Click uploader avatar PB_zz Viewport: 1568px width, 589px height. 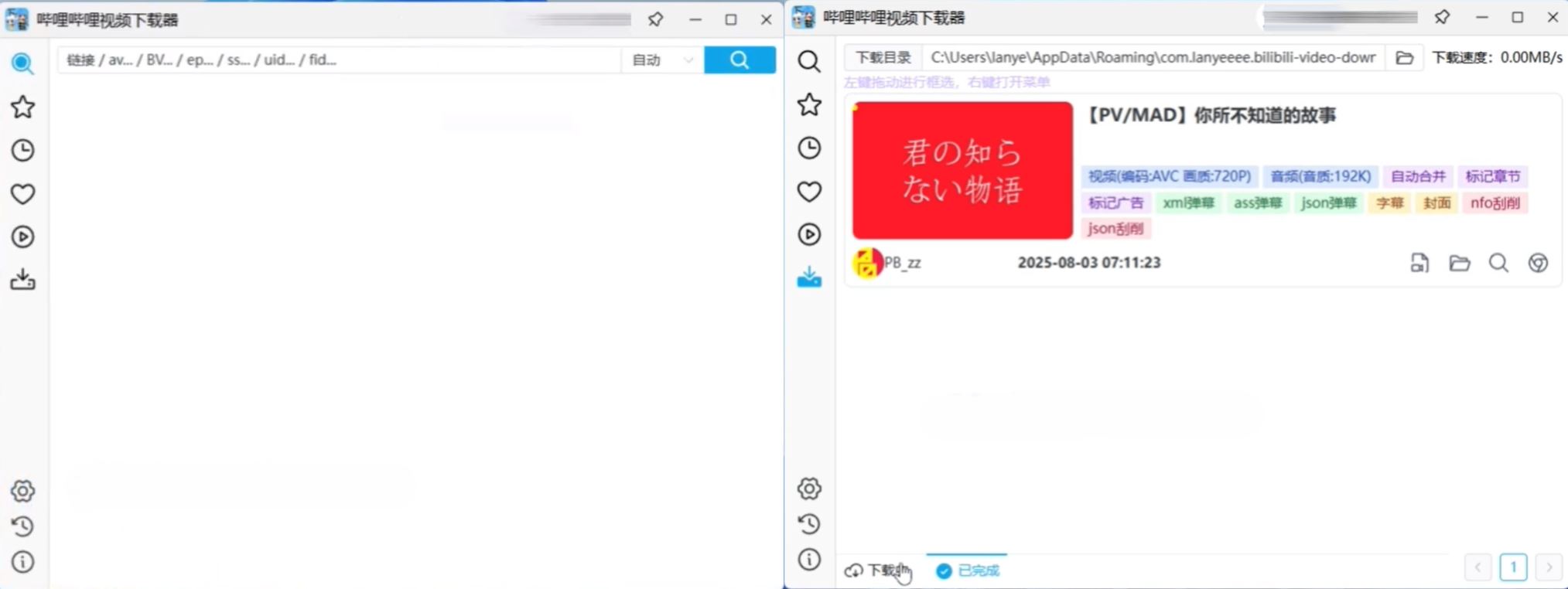[867, 263]
